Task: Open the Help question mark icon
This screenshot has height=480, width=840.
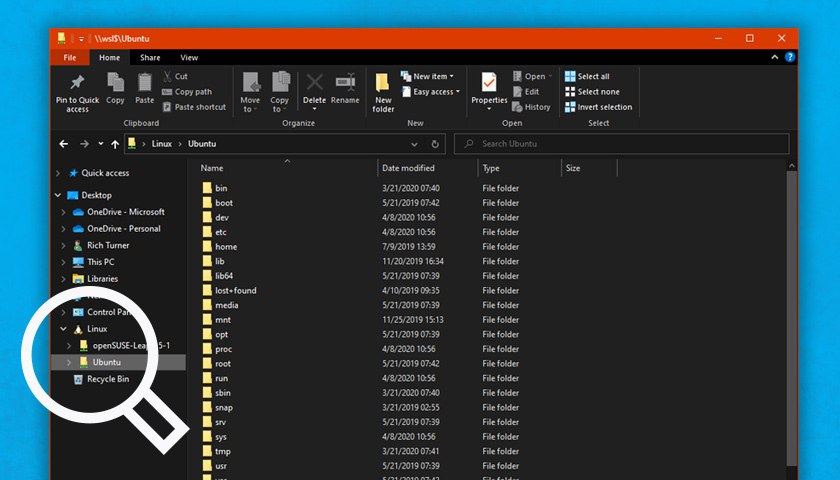Action: point(790,57)
